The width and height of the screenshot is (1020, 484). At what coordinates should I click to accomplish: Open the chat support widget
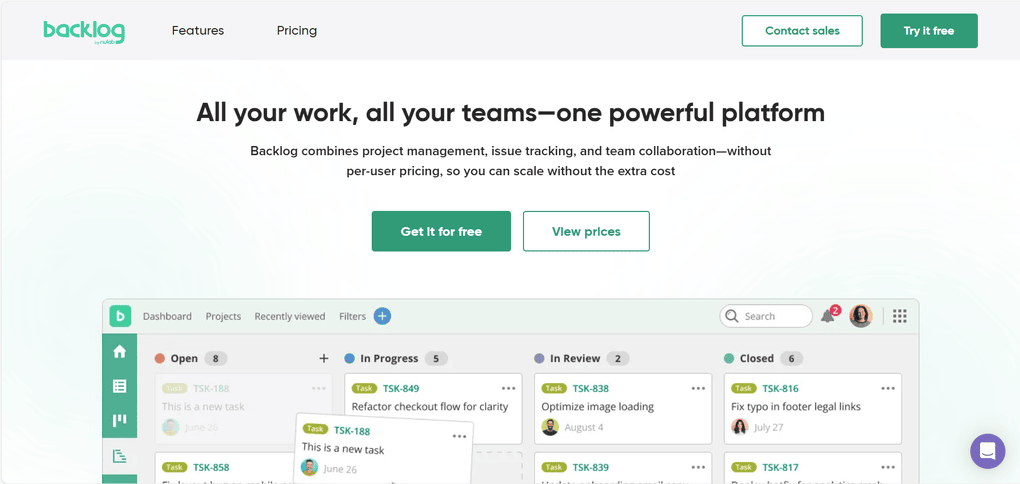(x=987, y=451)
